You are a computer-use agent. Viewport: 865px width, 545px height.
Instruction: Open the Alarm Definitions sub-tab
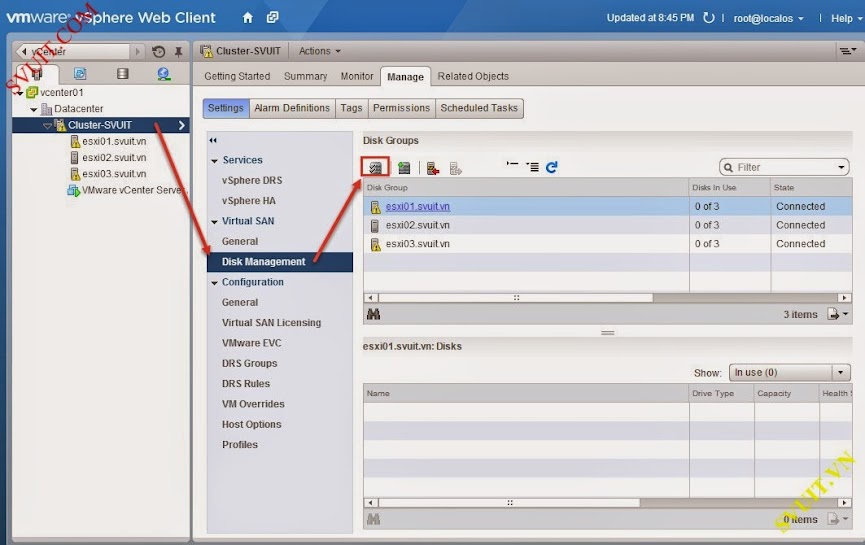[x=292, y=108]
